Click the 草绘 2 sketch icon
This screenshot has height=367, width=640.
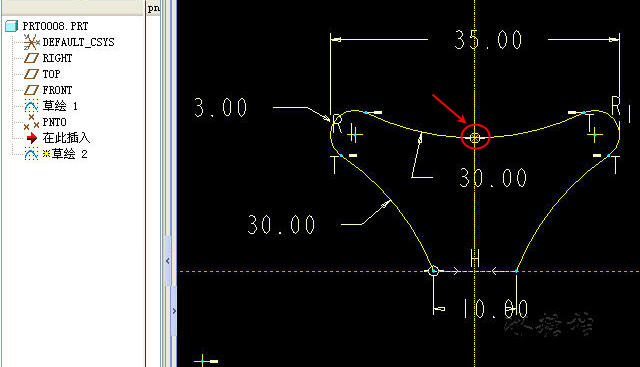coord(31,154)
